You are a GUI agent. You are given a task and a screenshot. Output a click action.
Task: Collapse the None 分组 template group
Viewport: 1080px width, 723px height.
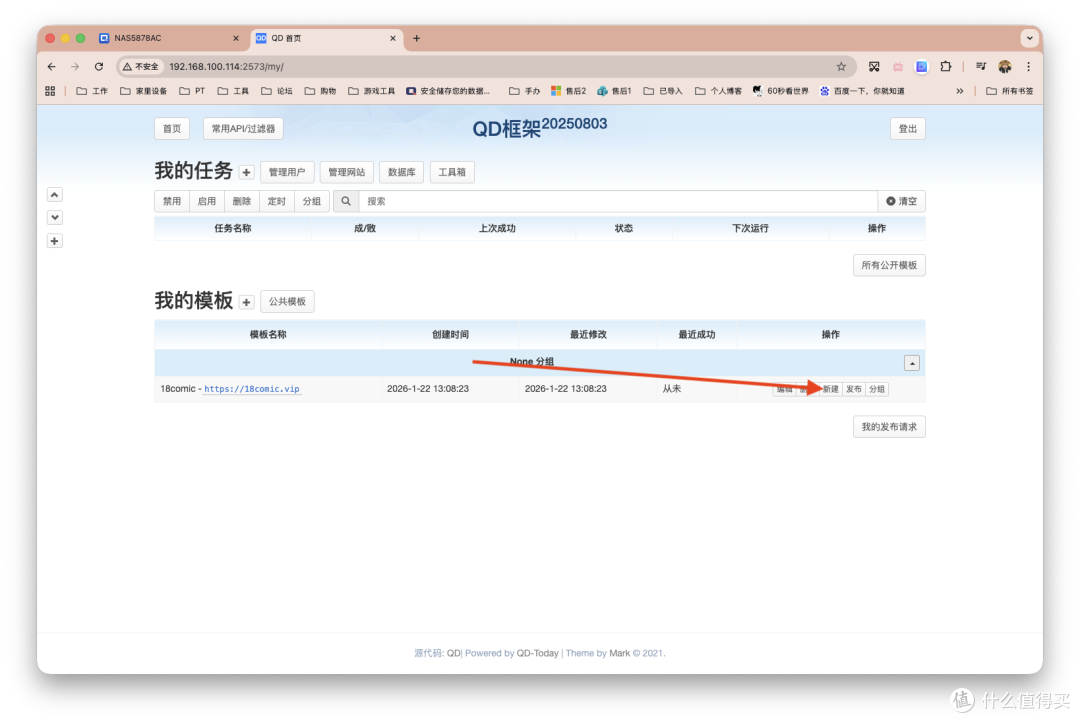[912, 363]
